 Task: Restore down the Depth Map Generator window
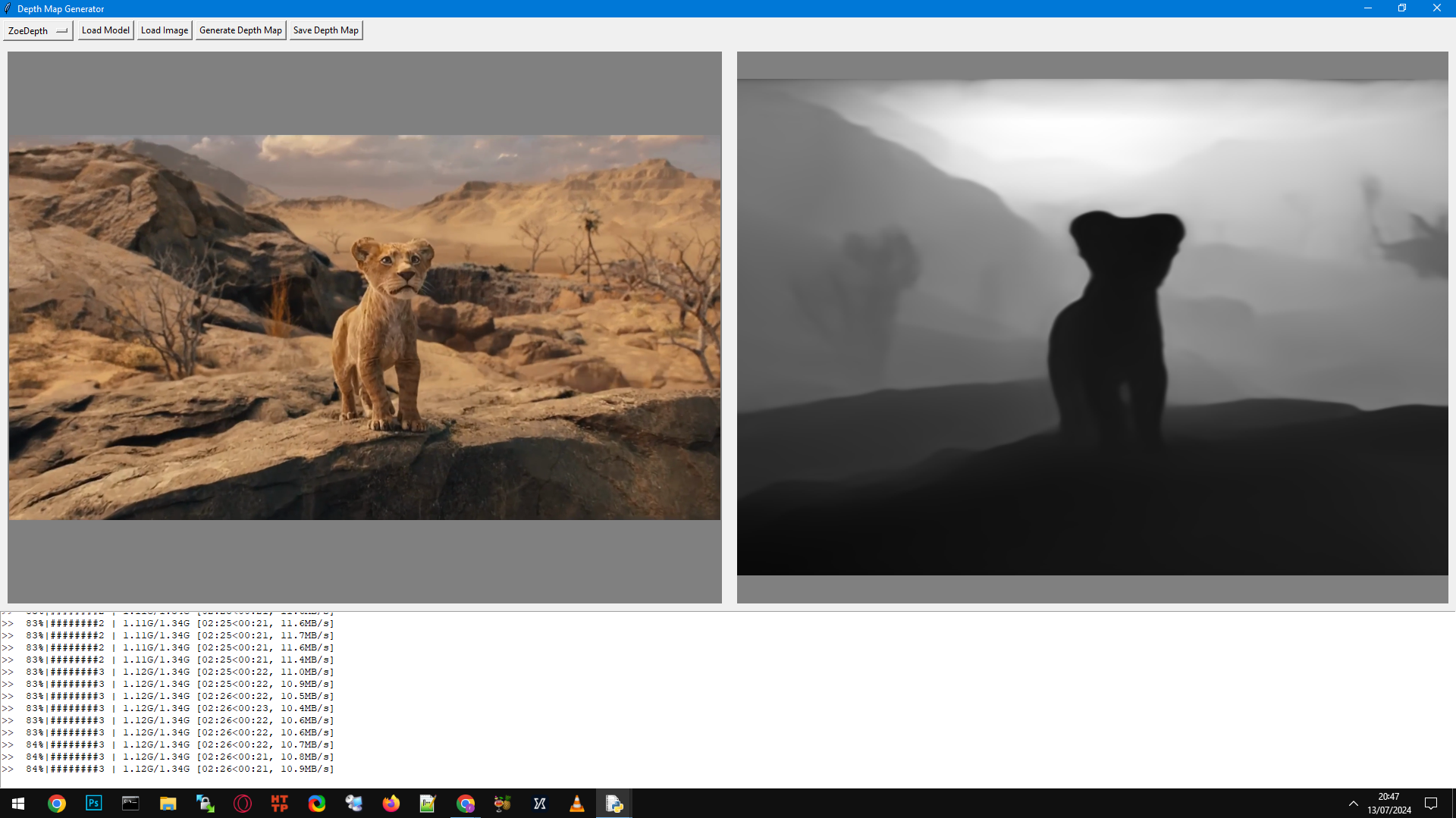(1402, 8)
